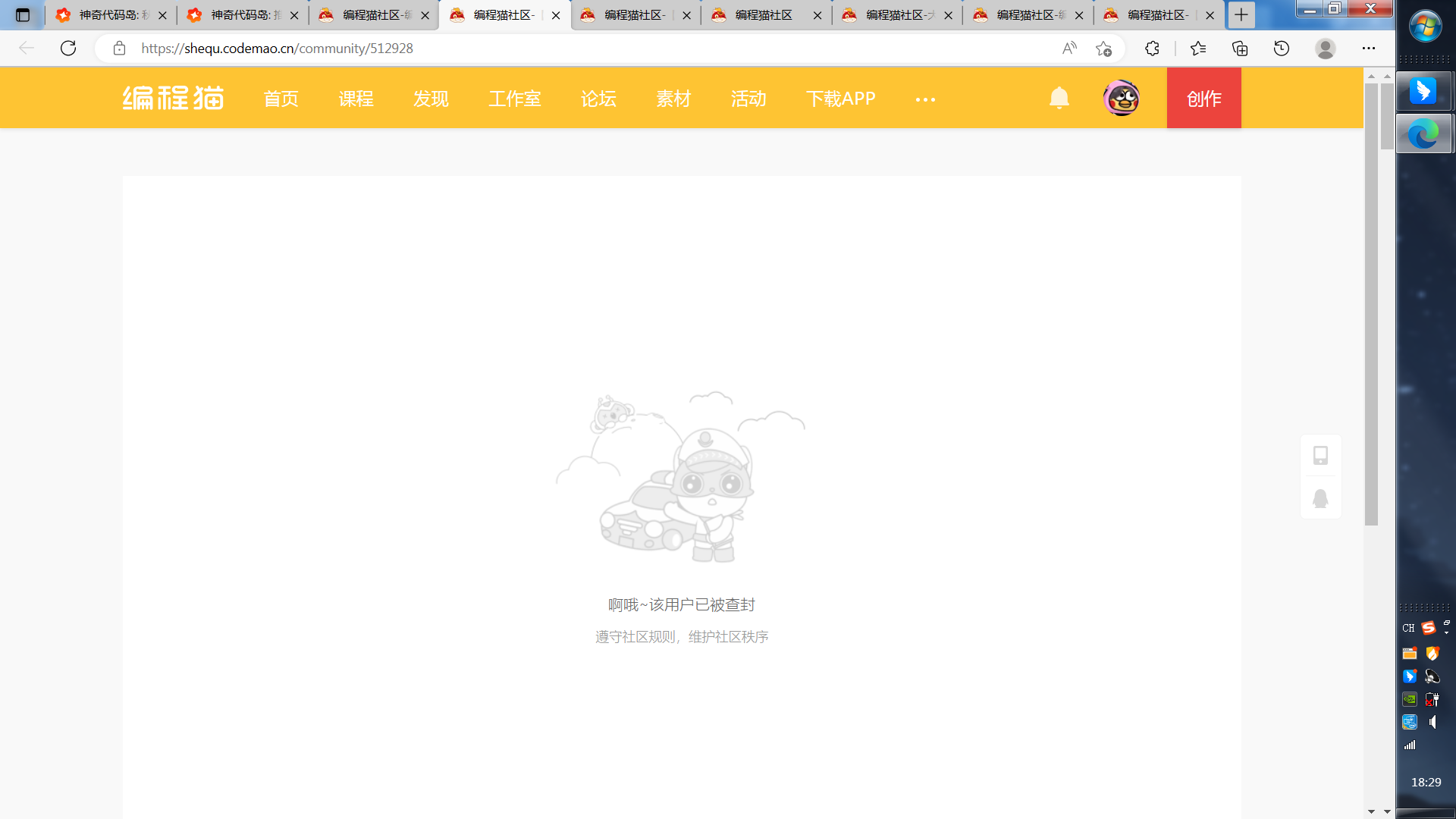Open the 发现 nav item
1456x819 pixels.
431,99
